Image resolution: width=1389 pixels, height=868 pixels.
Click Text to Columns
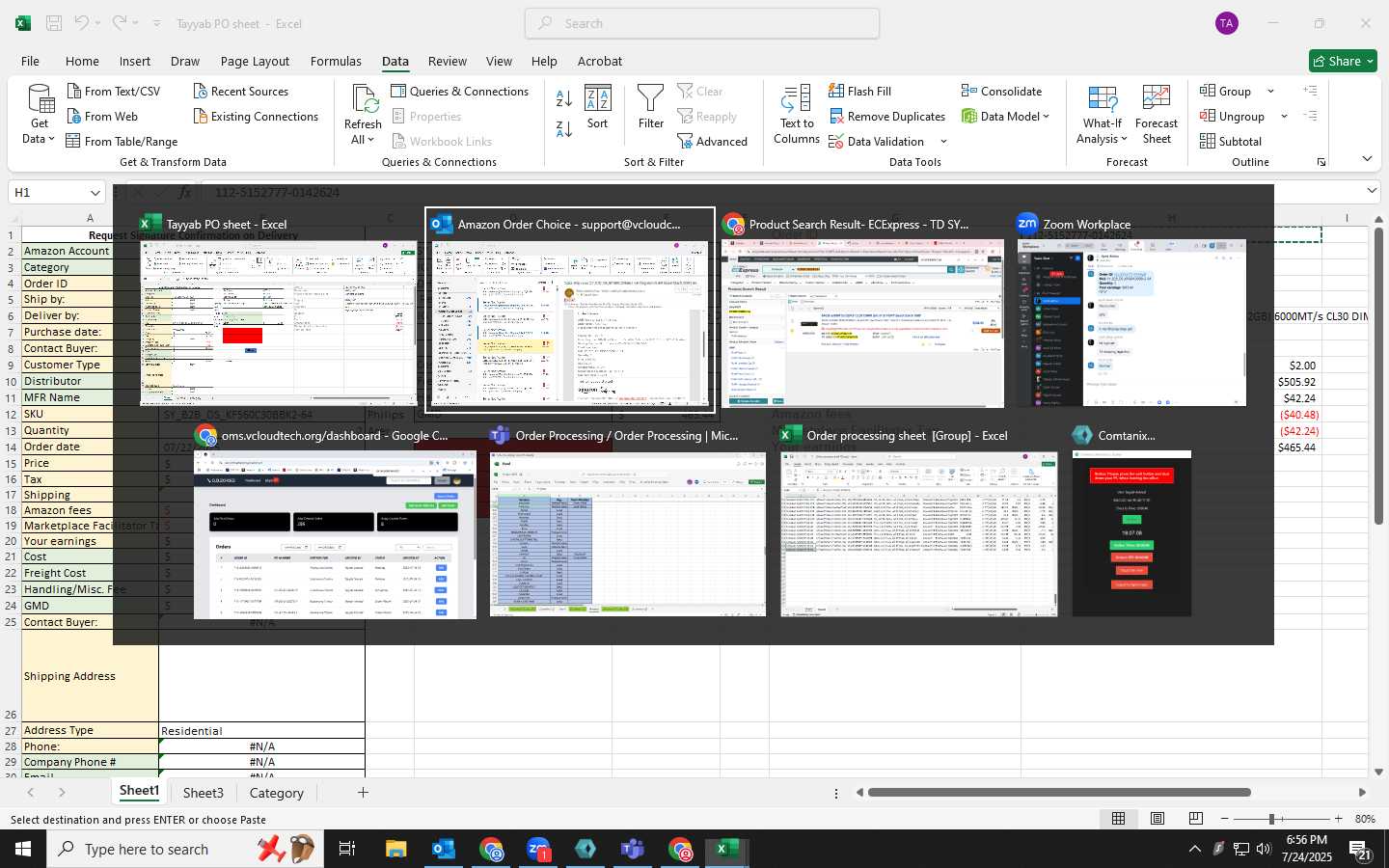click(797, 114)
